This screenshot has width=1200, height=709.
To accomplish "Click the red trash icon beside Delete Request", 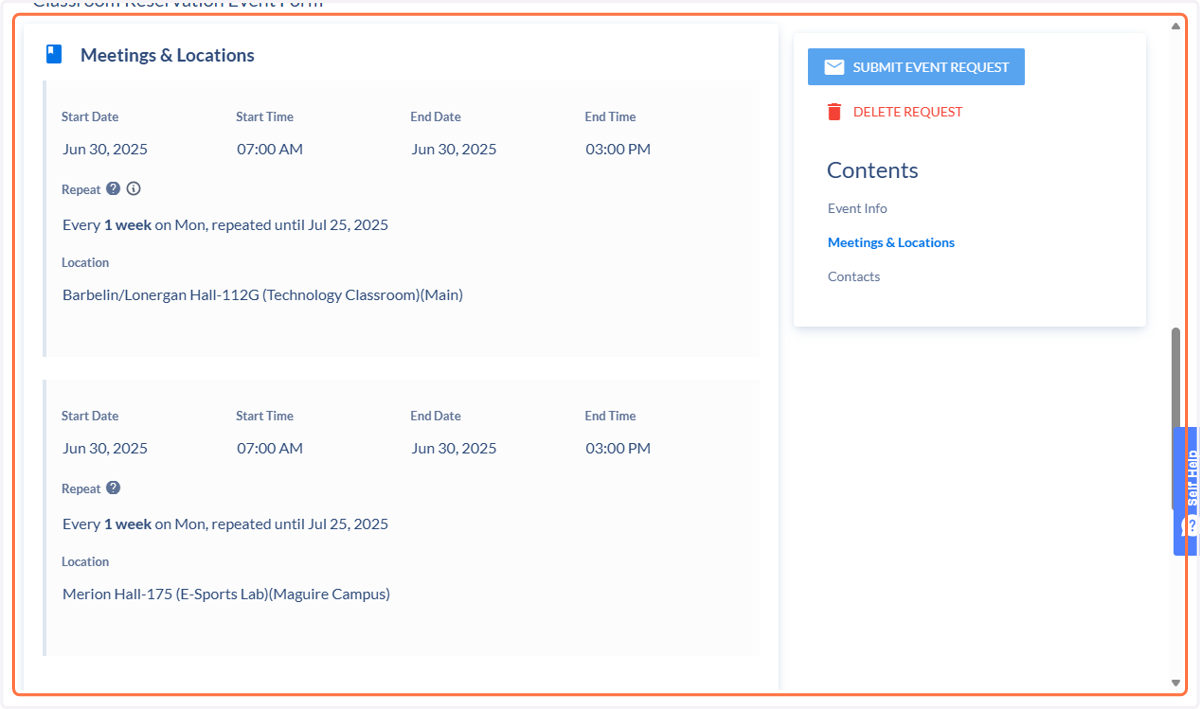I will point(834,111).
